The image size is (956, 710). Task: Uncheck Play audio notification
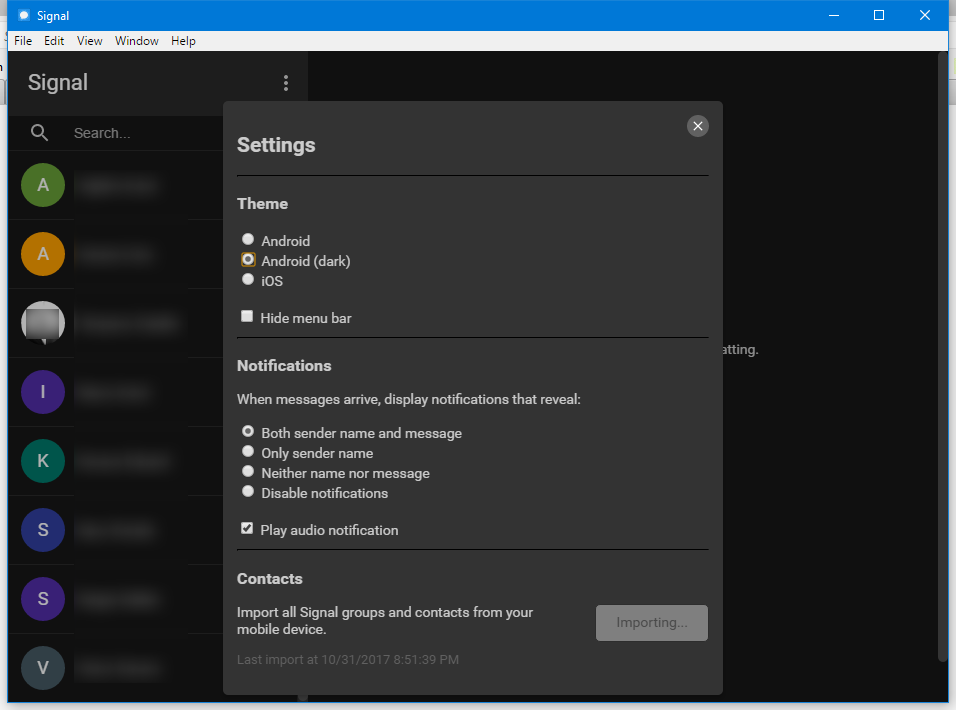247,529
